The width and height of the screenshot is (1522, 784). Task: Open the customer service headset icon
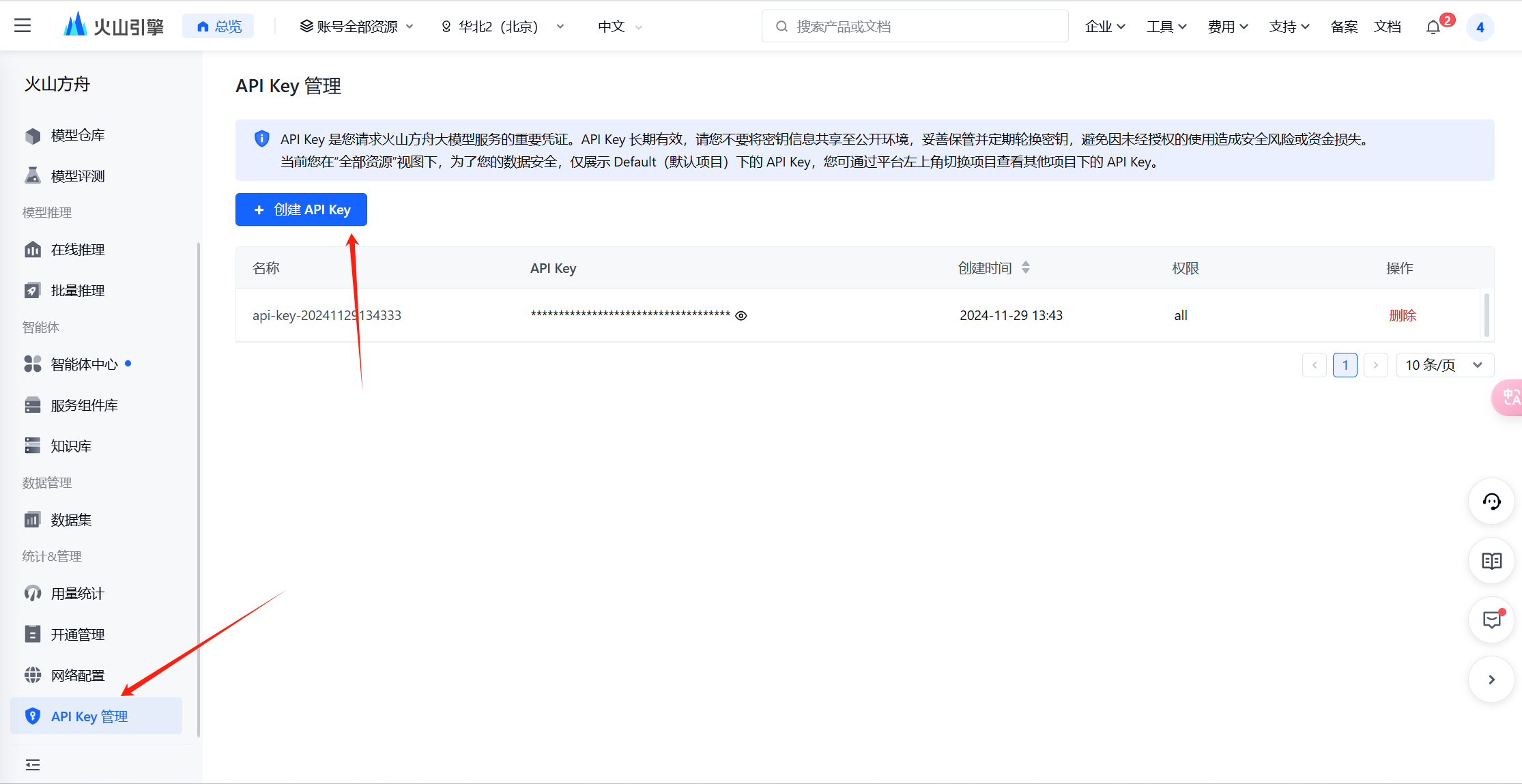(1491, 502)
